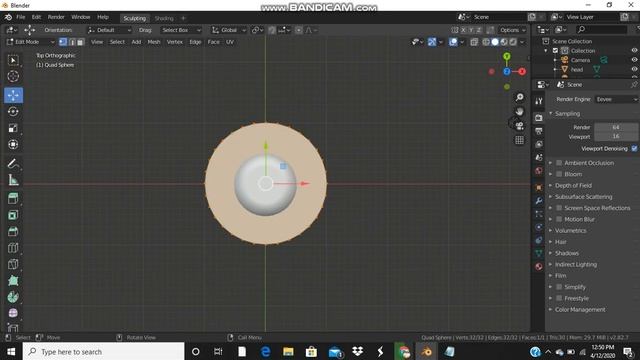
Task: Open the Output properties tab
Action: [539, 131]
